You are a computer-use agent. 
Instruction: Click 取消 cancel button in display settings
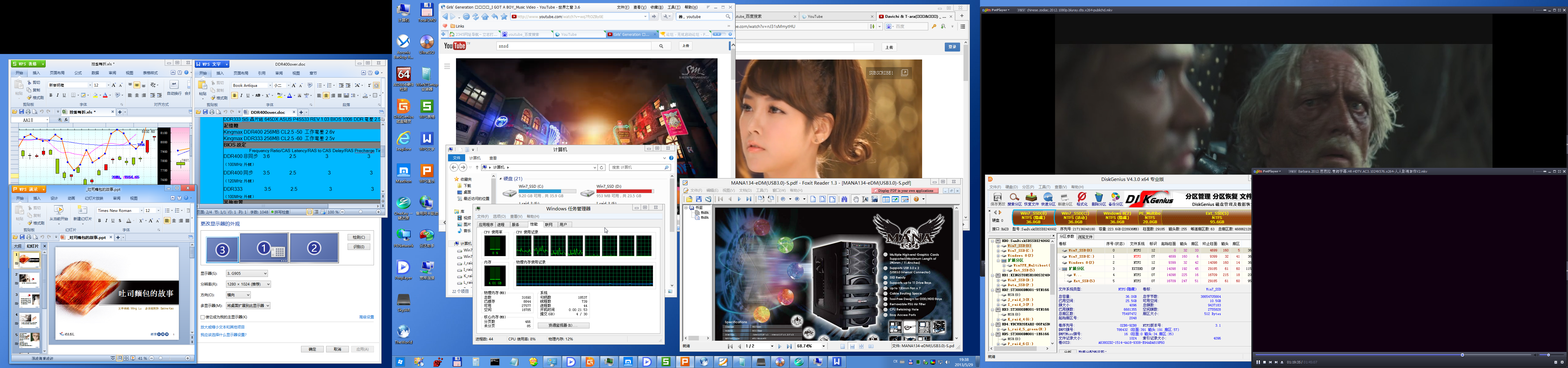[x=337, y=349]
